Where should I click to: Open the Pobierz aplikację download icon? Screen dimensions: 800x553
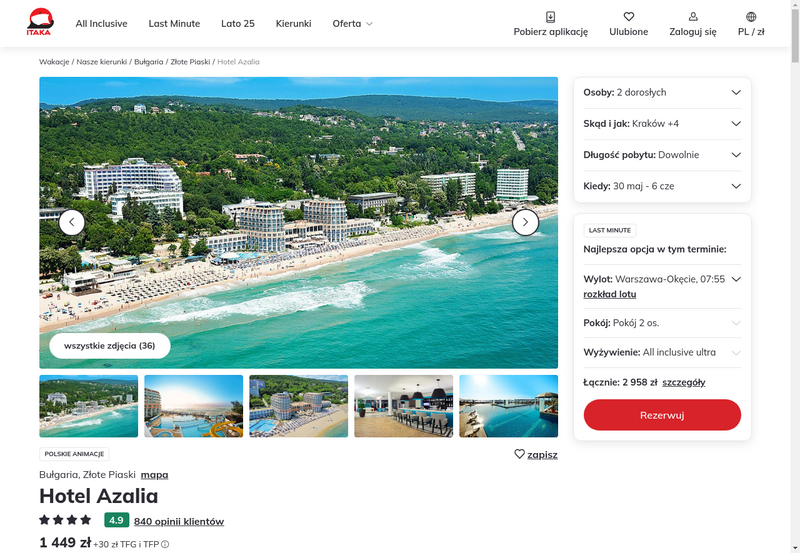tap(551, 17)
